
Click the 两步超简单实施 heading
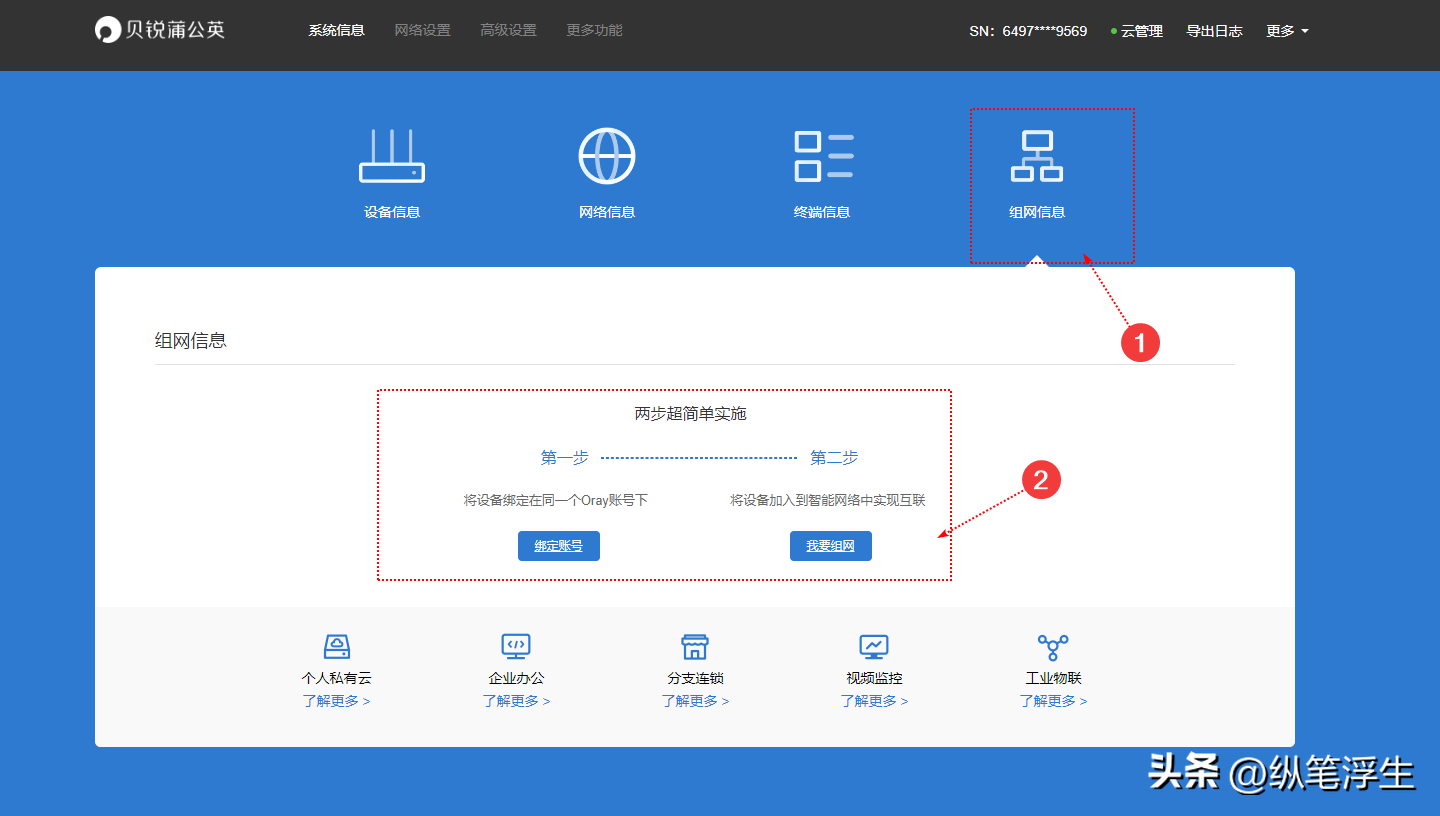point(691,413)
